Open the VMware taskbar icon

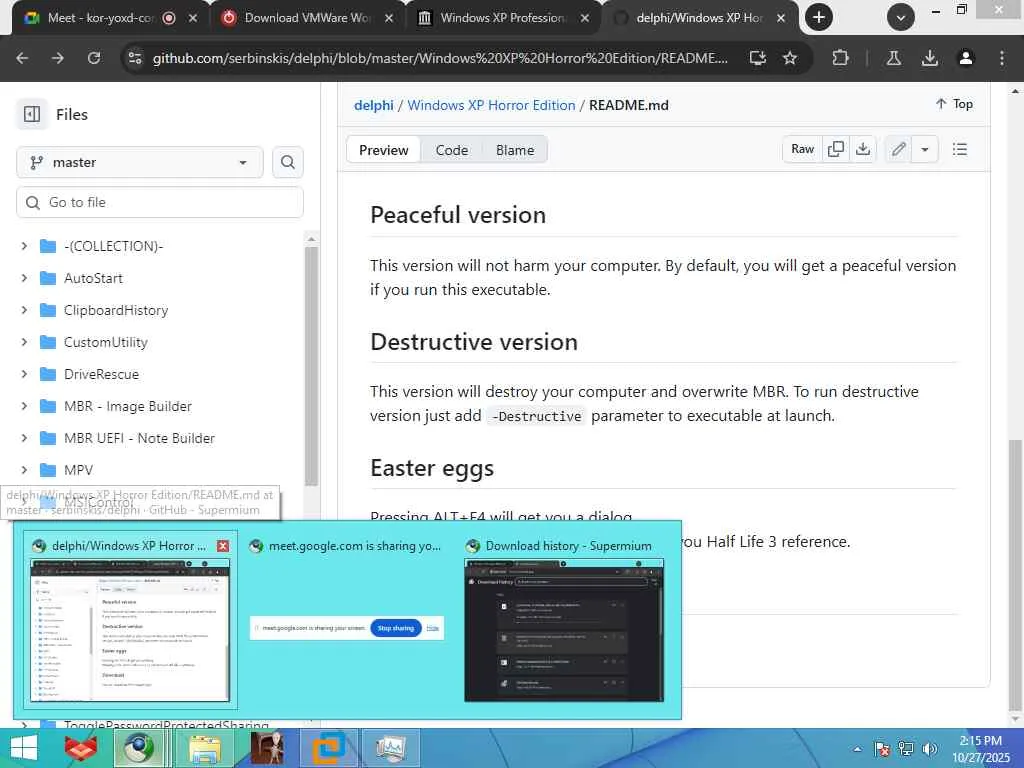[328, 748]
